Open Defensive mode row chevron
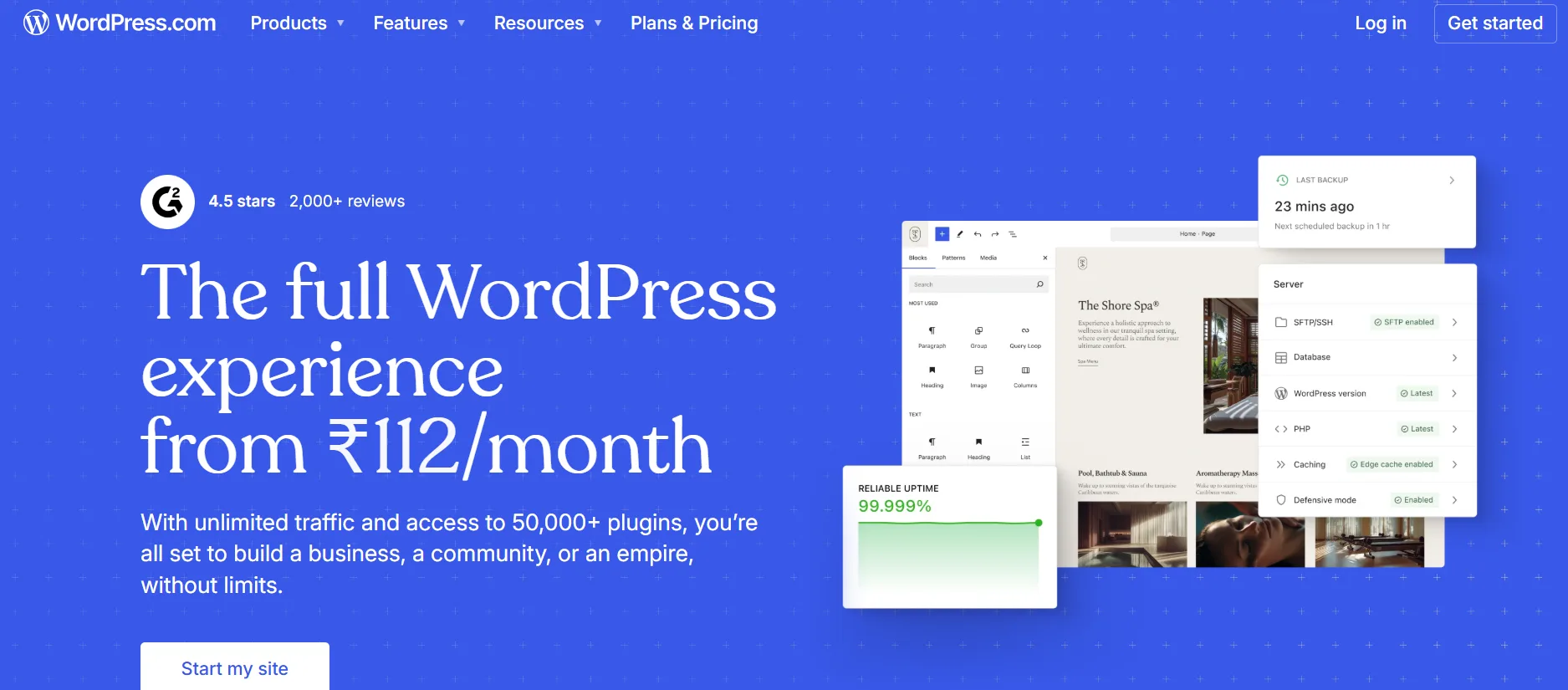 click(x=1455, y=500)
